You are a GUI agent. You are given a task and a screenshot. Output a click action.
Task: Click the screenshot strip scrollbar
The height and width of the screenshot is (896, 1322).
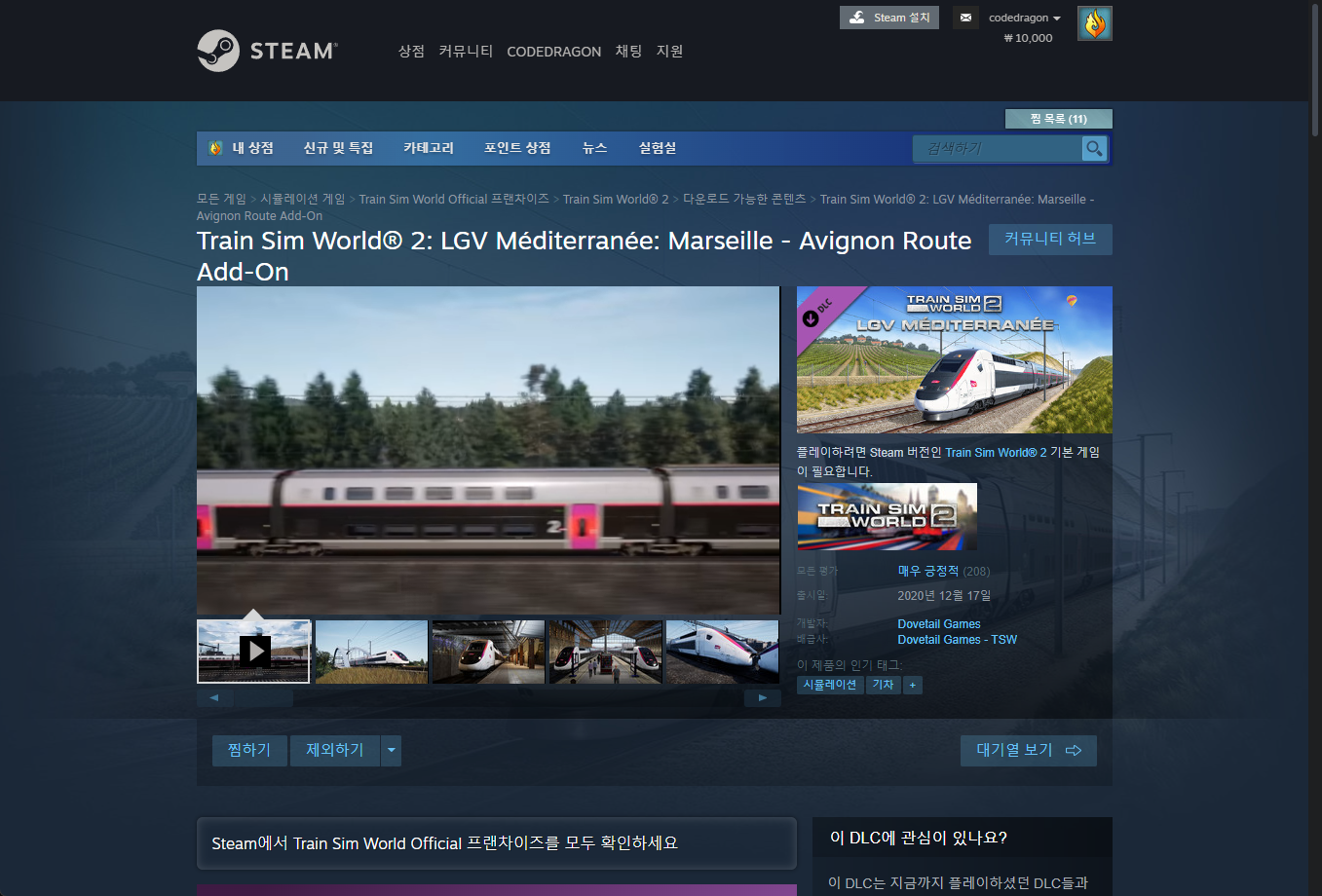point(488,698)
